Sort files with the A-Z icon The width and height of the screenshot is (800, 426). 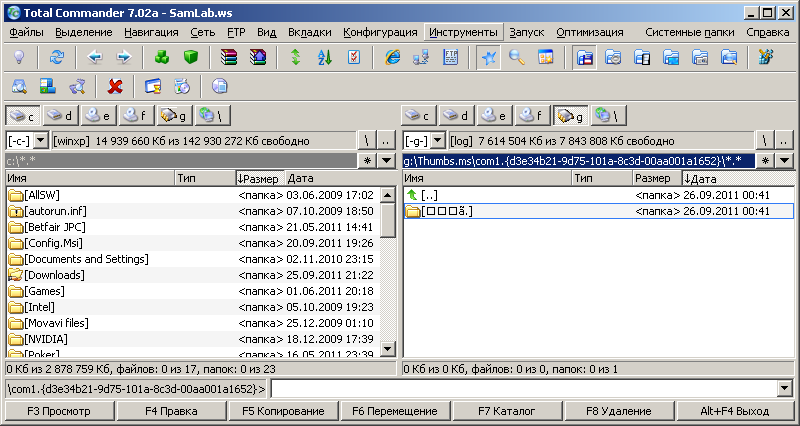pyautogui.click(x=324, y=57)
